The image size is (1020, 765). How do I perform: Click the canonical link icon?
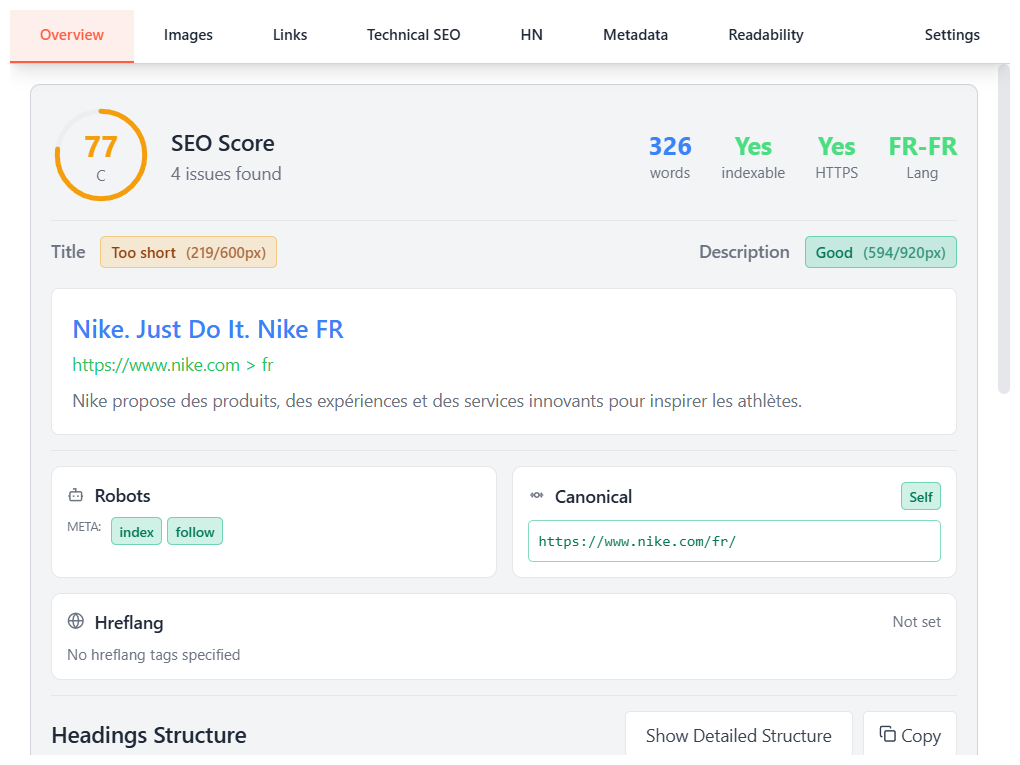536,496
